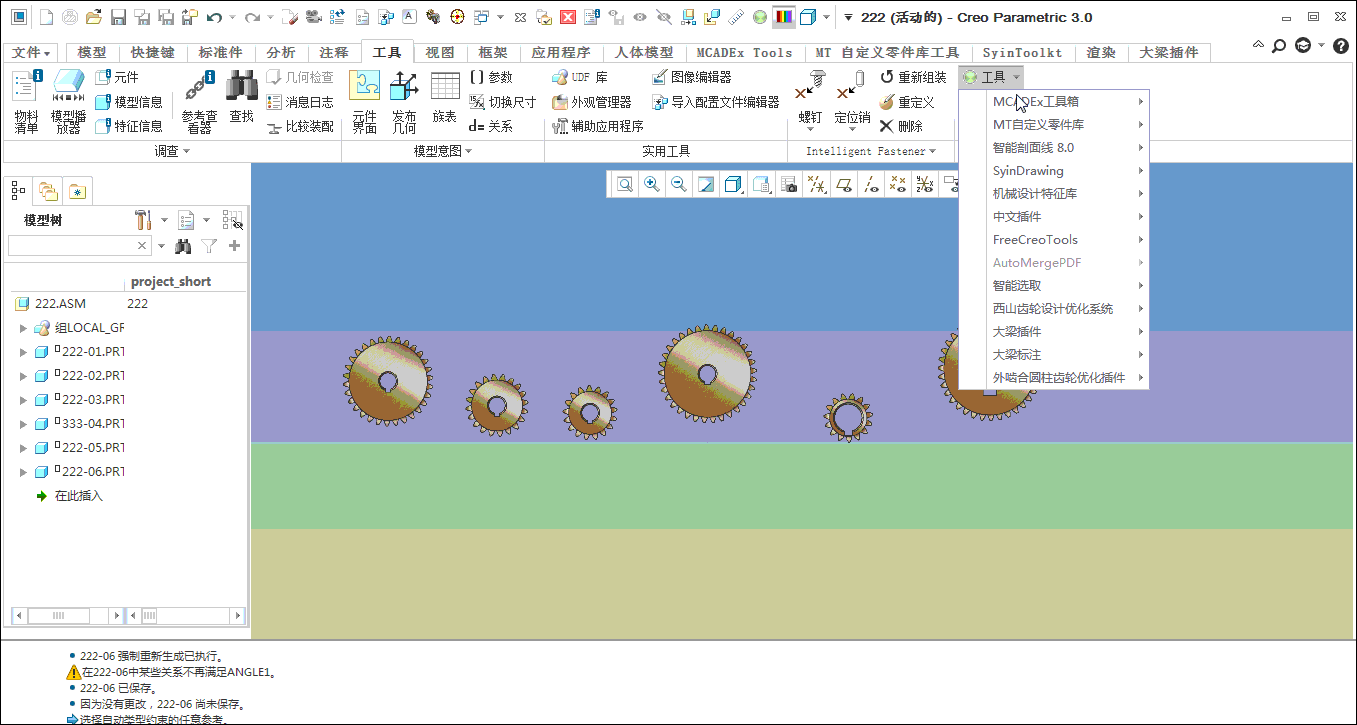
Task: Click Refit zoom icon in graphics toolbar
Action: 625,184
